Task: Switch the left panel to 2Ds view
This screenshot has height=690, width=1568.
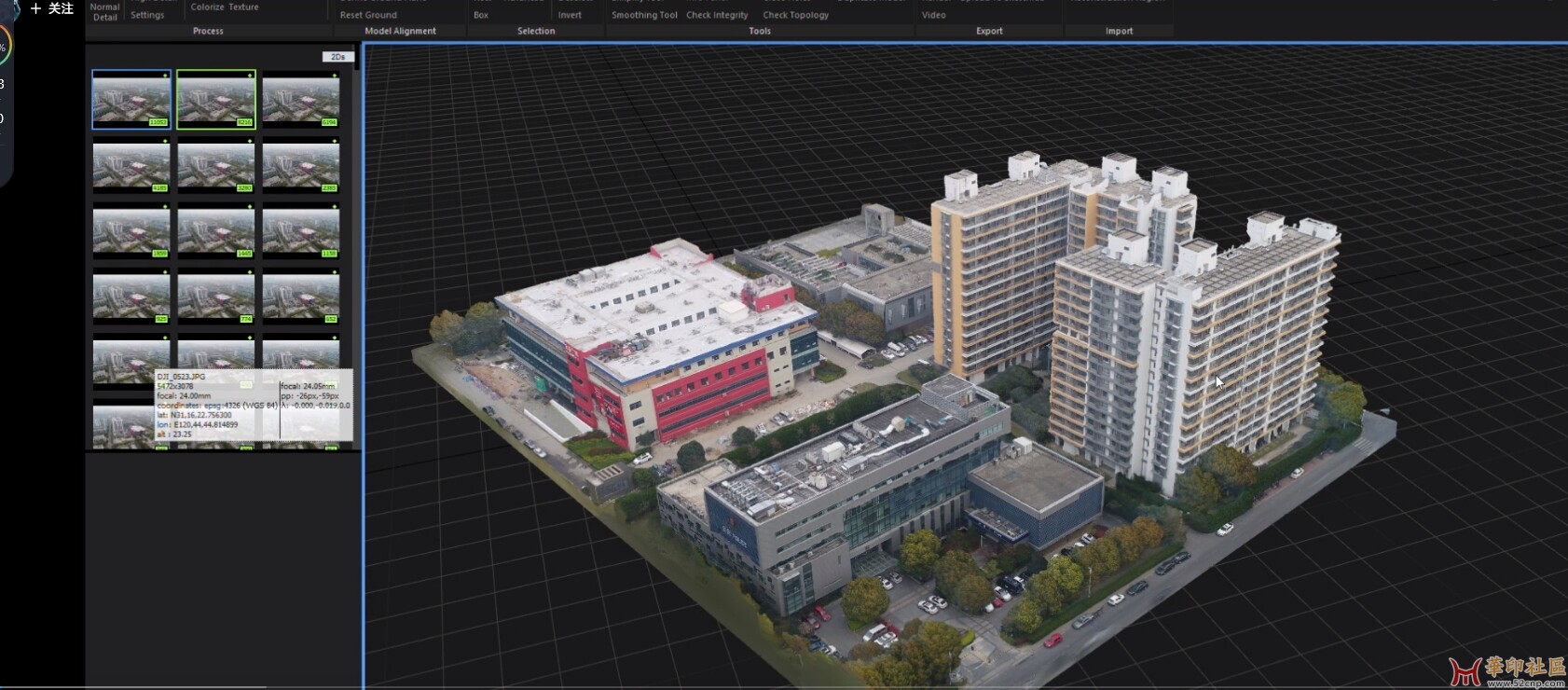Action: pos(337,57)
